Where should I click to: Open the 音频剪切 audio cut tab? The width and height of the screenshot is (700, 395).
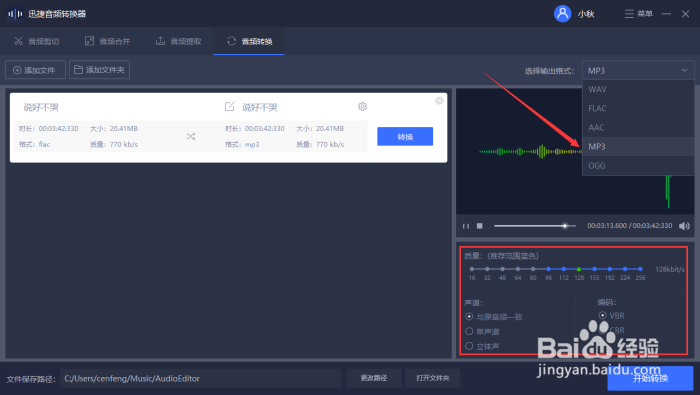pyautogui.click(x=37, y=41)
